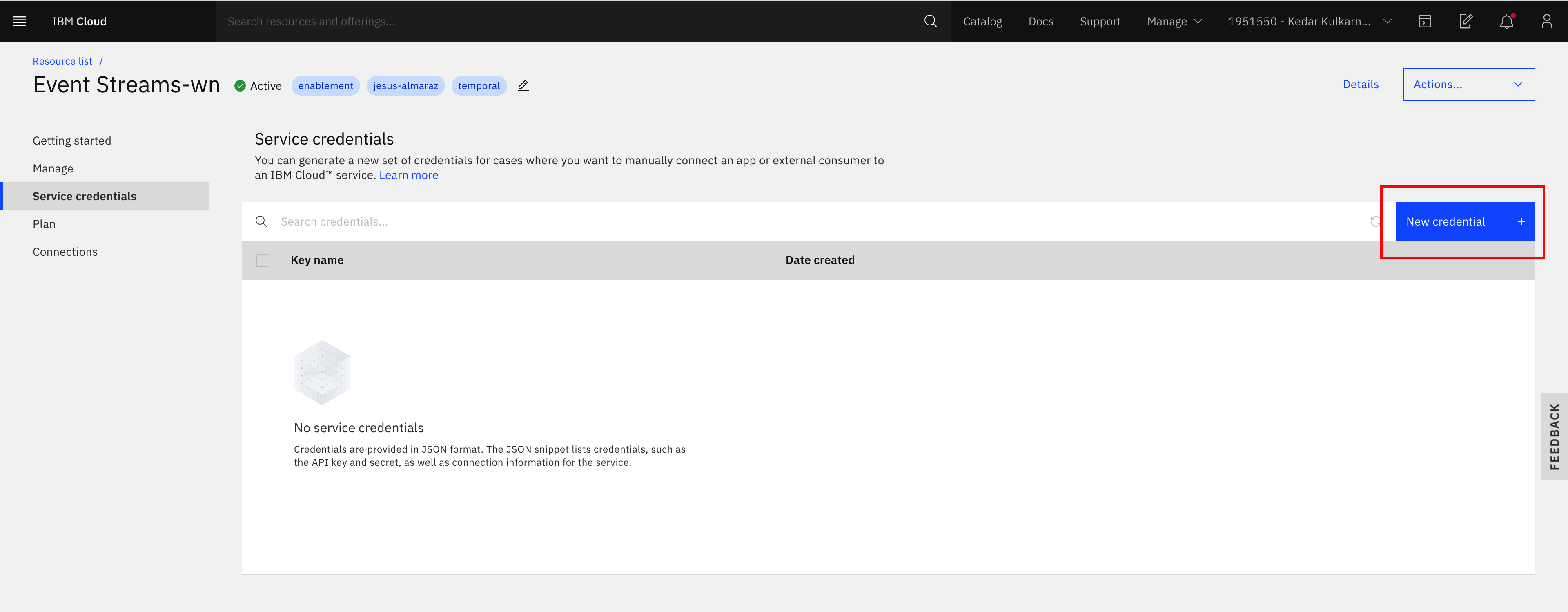Go to Getting started in sidebar

point(72,141)
